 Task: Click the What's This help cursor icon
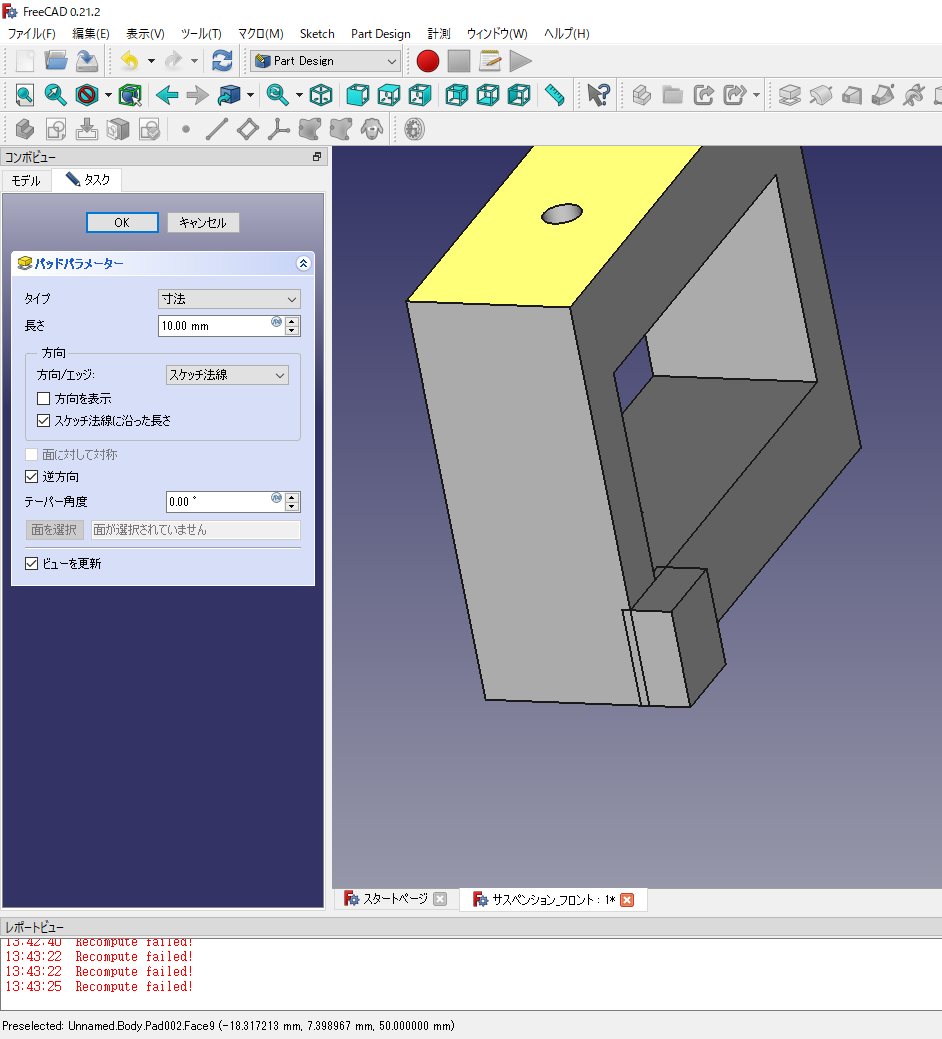pyautogui.click(x=597, y=95)
